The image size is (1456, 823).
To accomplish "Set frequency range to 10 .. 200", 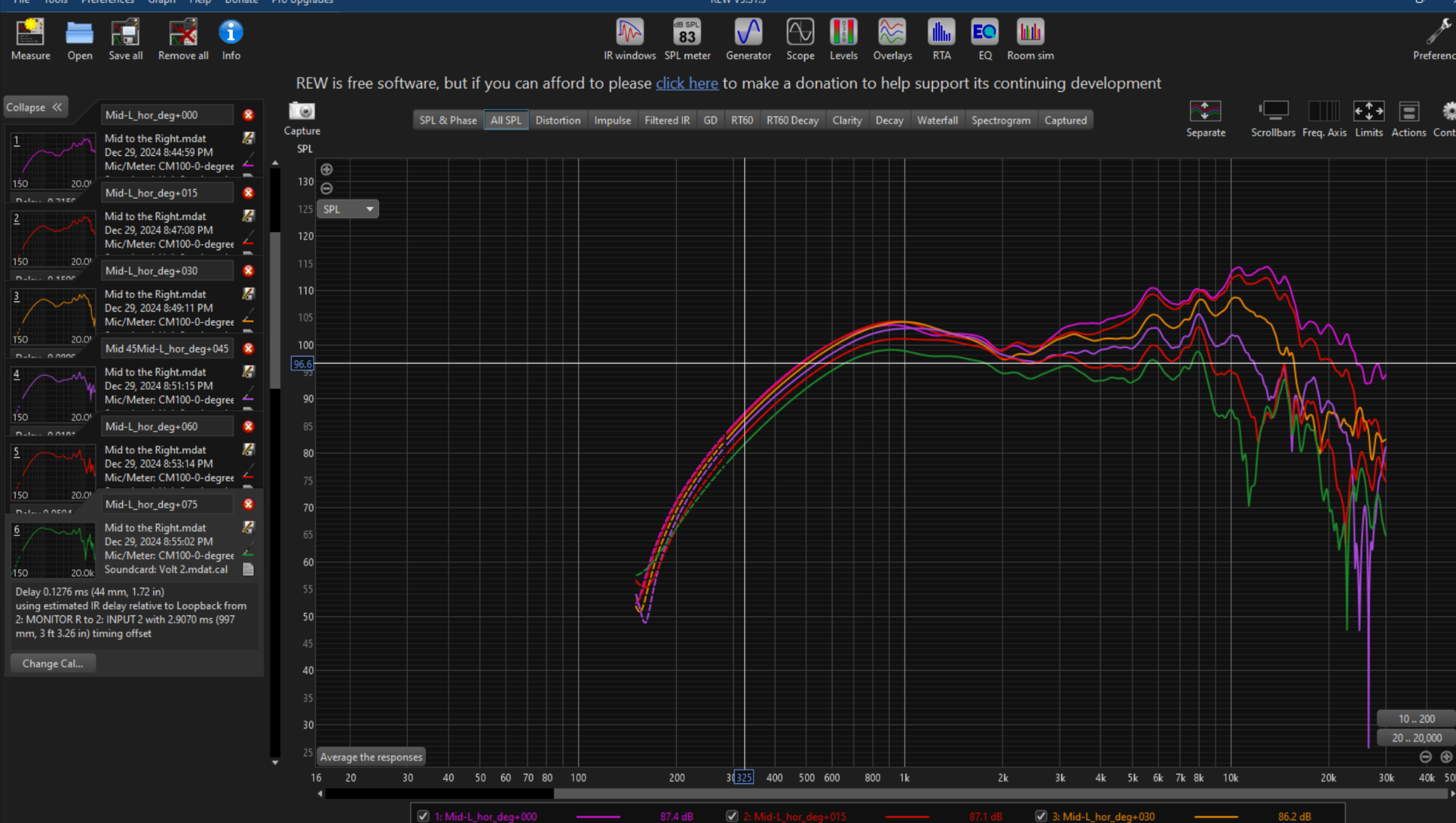I will (1416, 718).
